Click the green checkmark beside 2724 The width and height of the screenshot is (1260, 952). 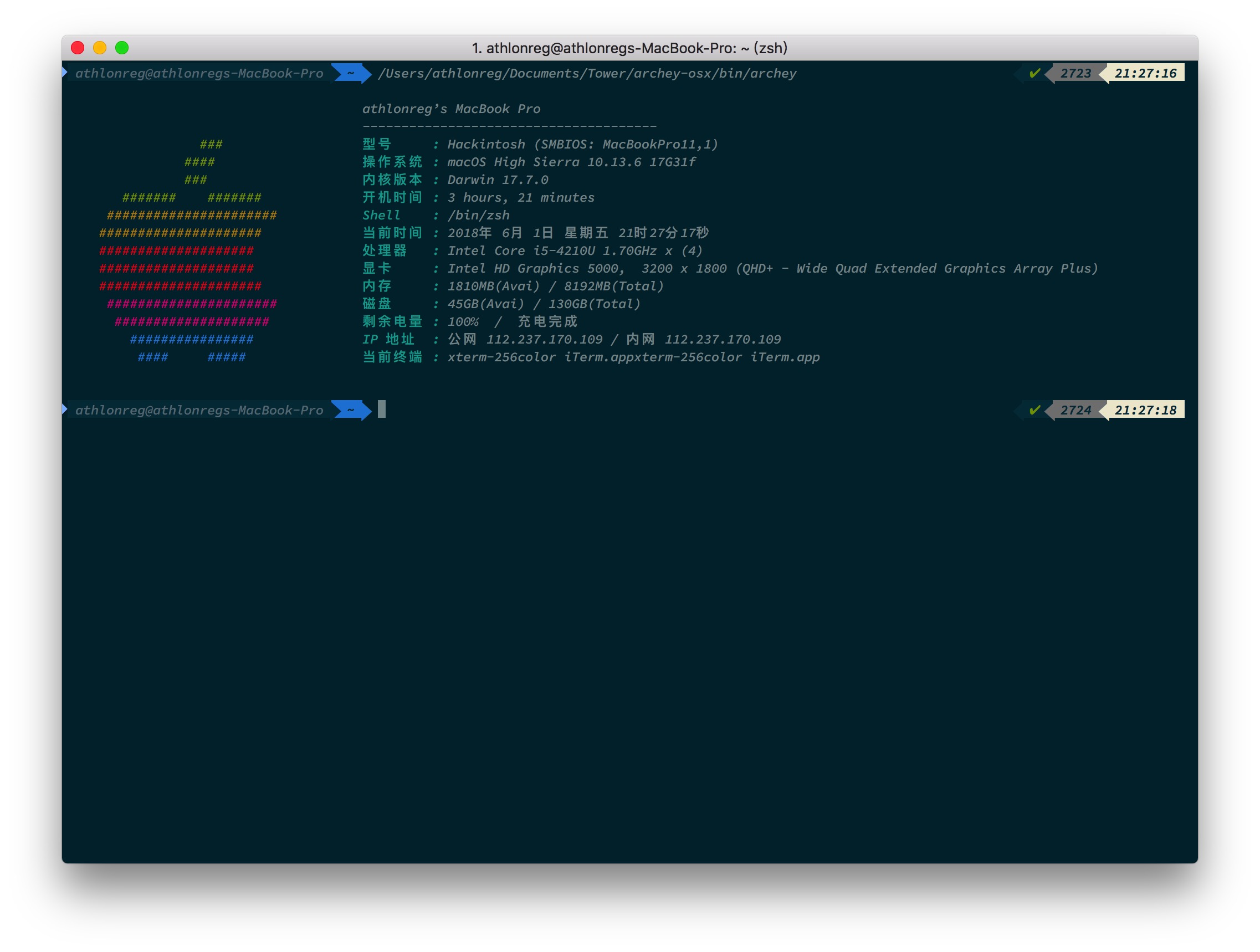pos(1034,410)
